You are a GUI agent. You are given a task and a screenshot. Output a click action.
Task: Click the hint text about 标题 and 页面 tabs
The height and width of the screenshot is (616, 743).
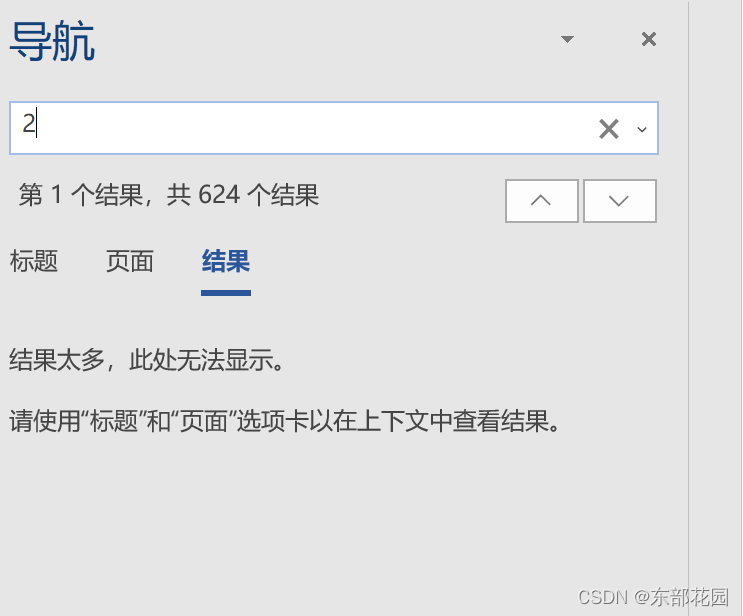click(285, 421)
